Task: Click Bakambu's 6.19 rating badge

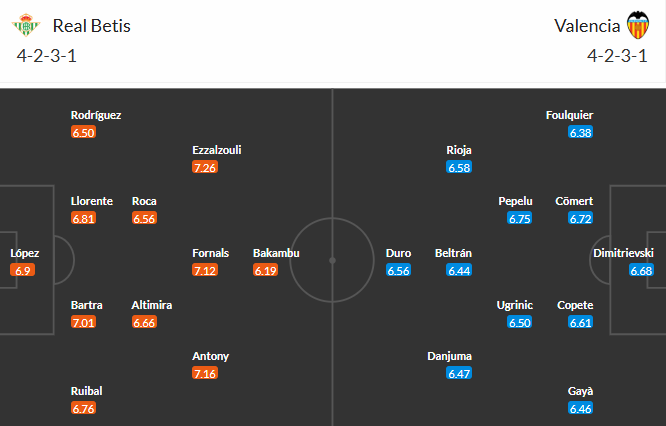Action: [265, 270]
